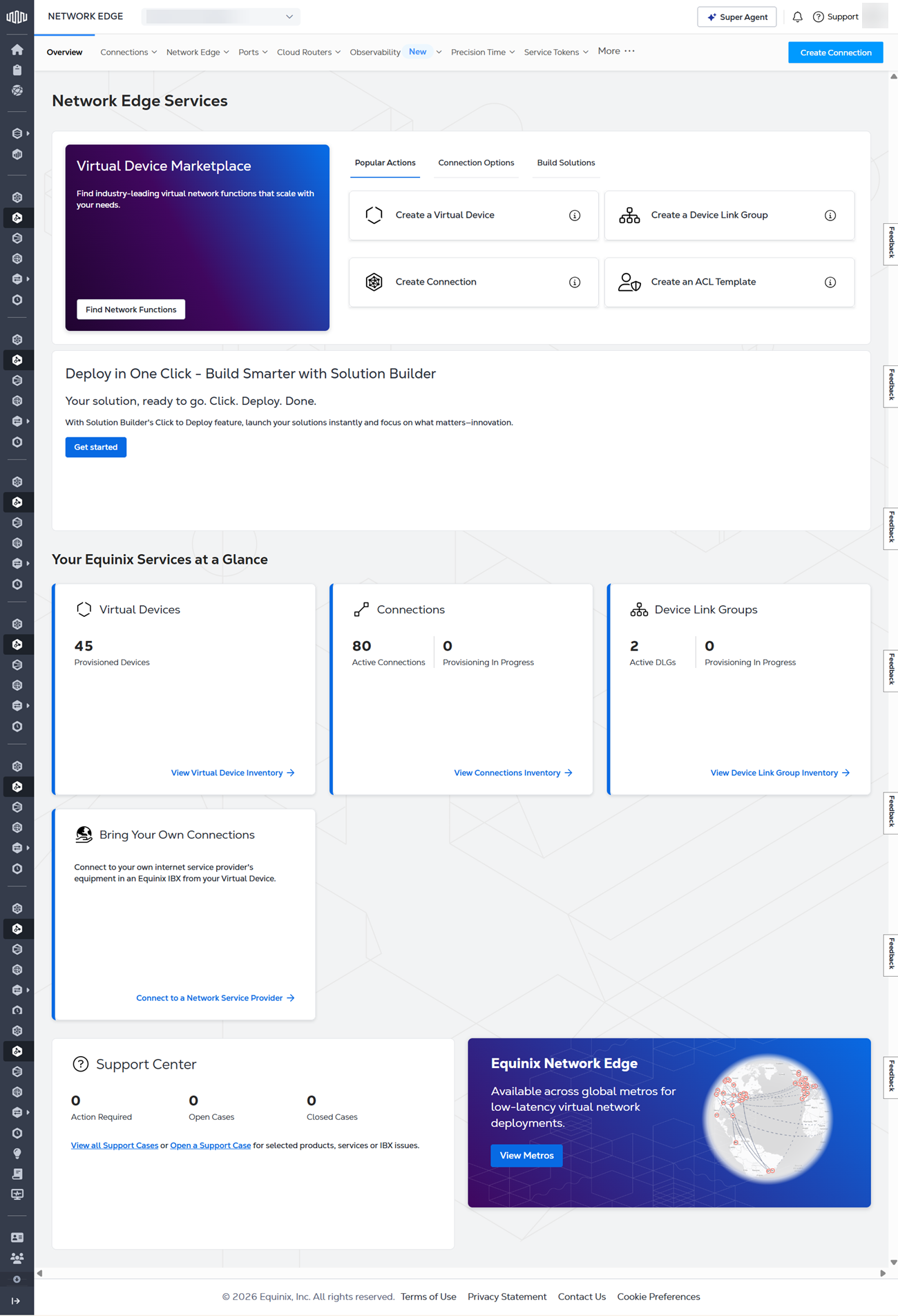Open the people group icon in the sidebar
898x1316 pixels.
click(17, 1258)
